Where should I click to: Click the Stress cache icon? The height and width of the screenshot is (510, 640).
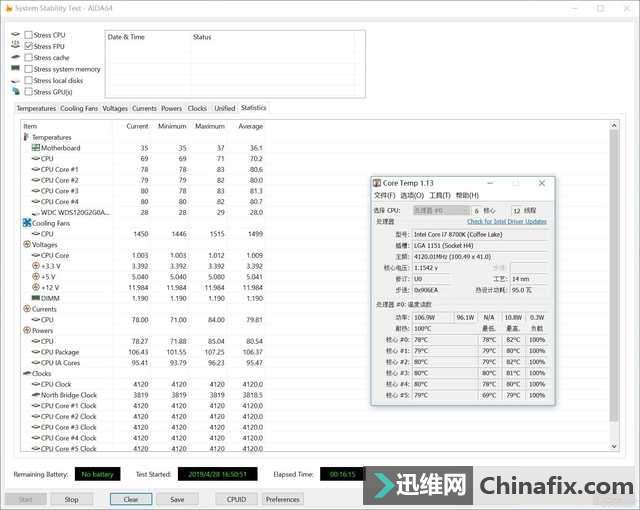click(15, 57)
